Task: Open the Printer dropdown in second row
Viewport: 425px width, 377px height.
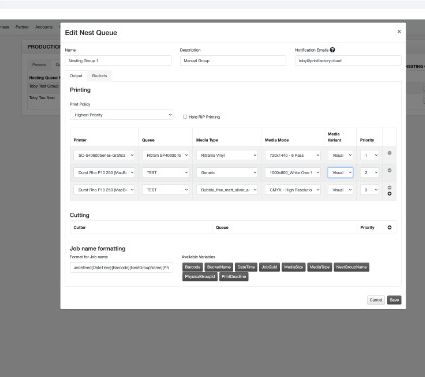Action: (x=104, y=173)
